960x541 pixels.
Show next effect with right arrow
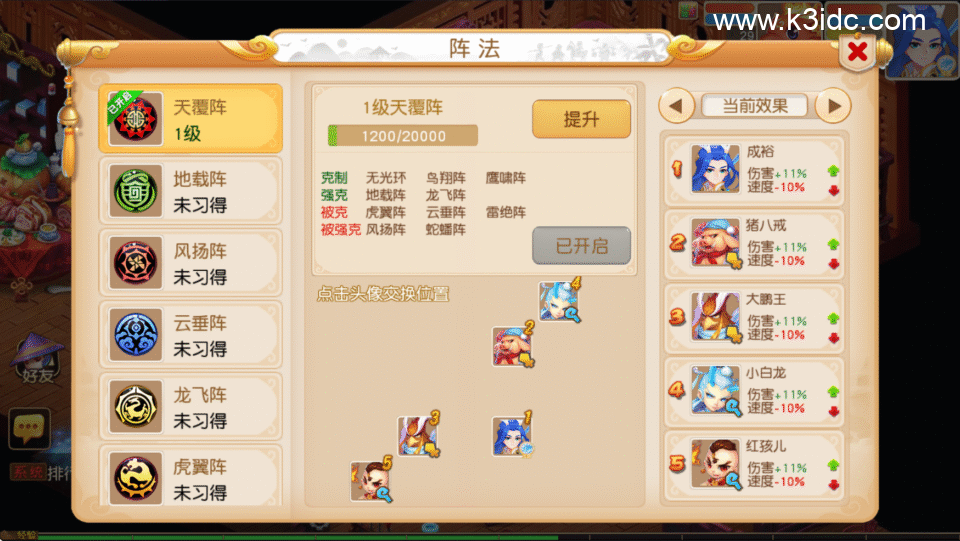(x=833, y=106)
